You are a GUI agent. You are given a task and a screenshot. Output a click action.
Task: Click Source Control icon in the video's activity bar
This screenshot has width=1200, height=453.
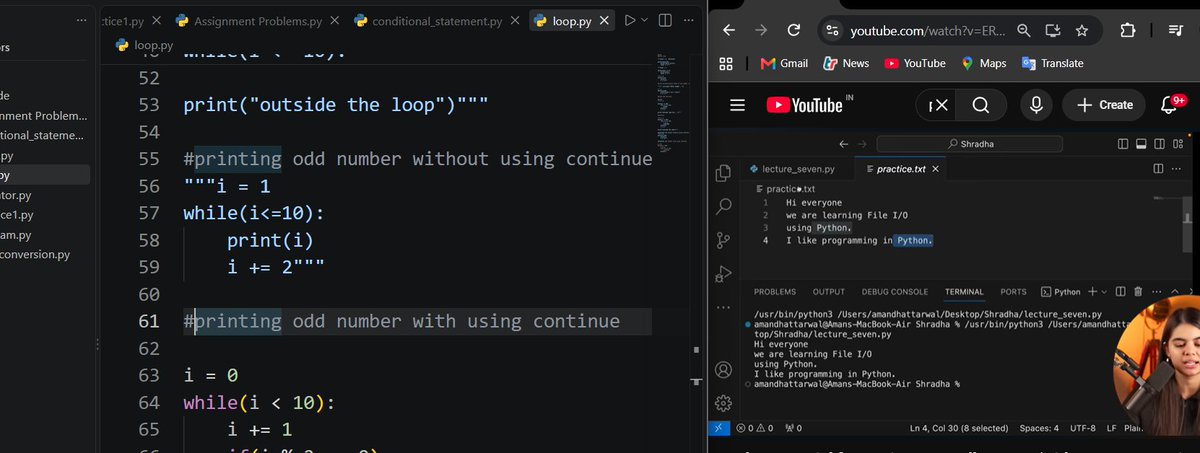[724, 240]
